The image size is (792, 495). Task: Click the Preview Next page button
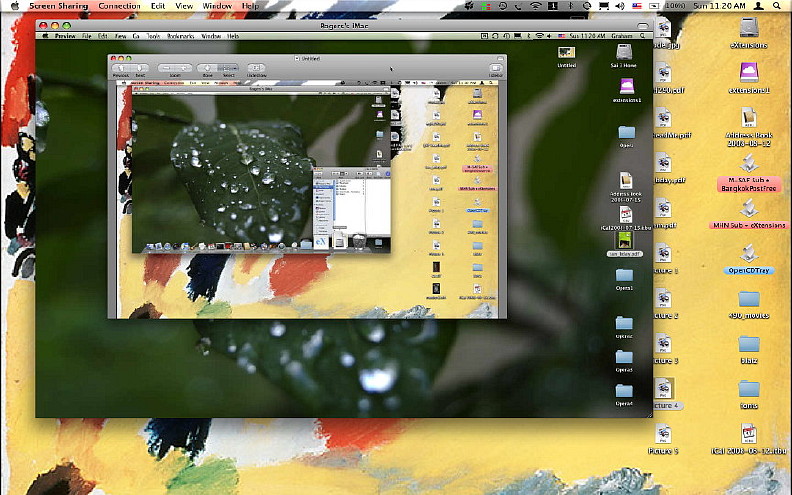point(140,68)
